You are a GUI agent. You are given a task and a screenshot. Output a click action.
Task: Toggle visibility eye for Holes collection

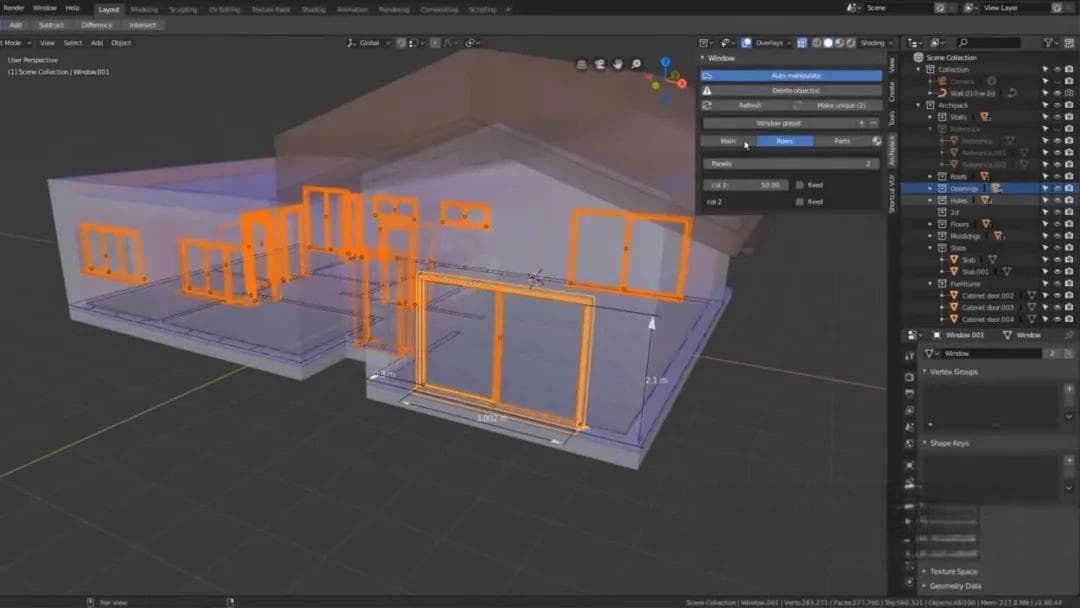click(x=1057, y=200)
